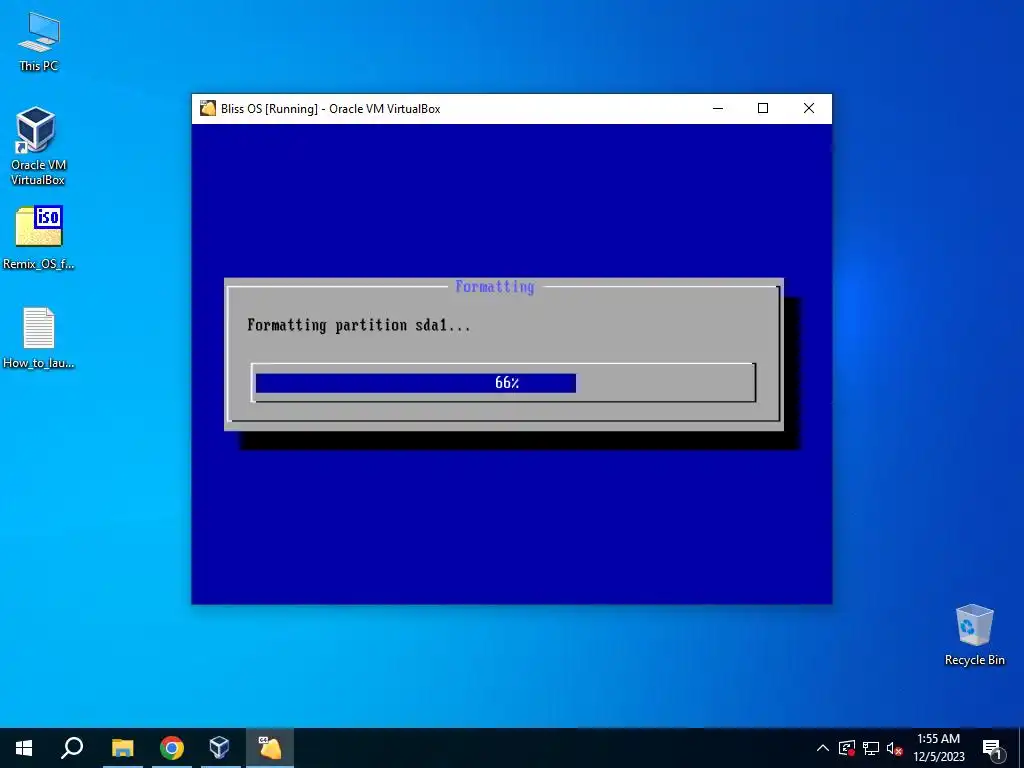Click the security alert tray icon
Image resolution: width=1024 pixels, height=768 pixels.
pyautogui.click(x=847, y=748)
